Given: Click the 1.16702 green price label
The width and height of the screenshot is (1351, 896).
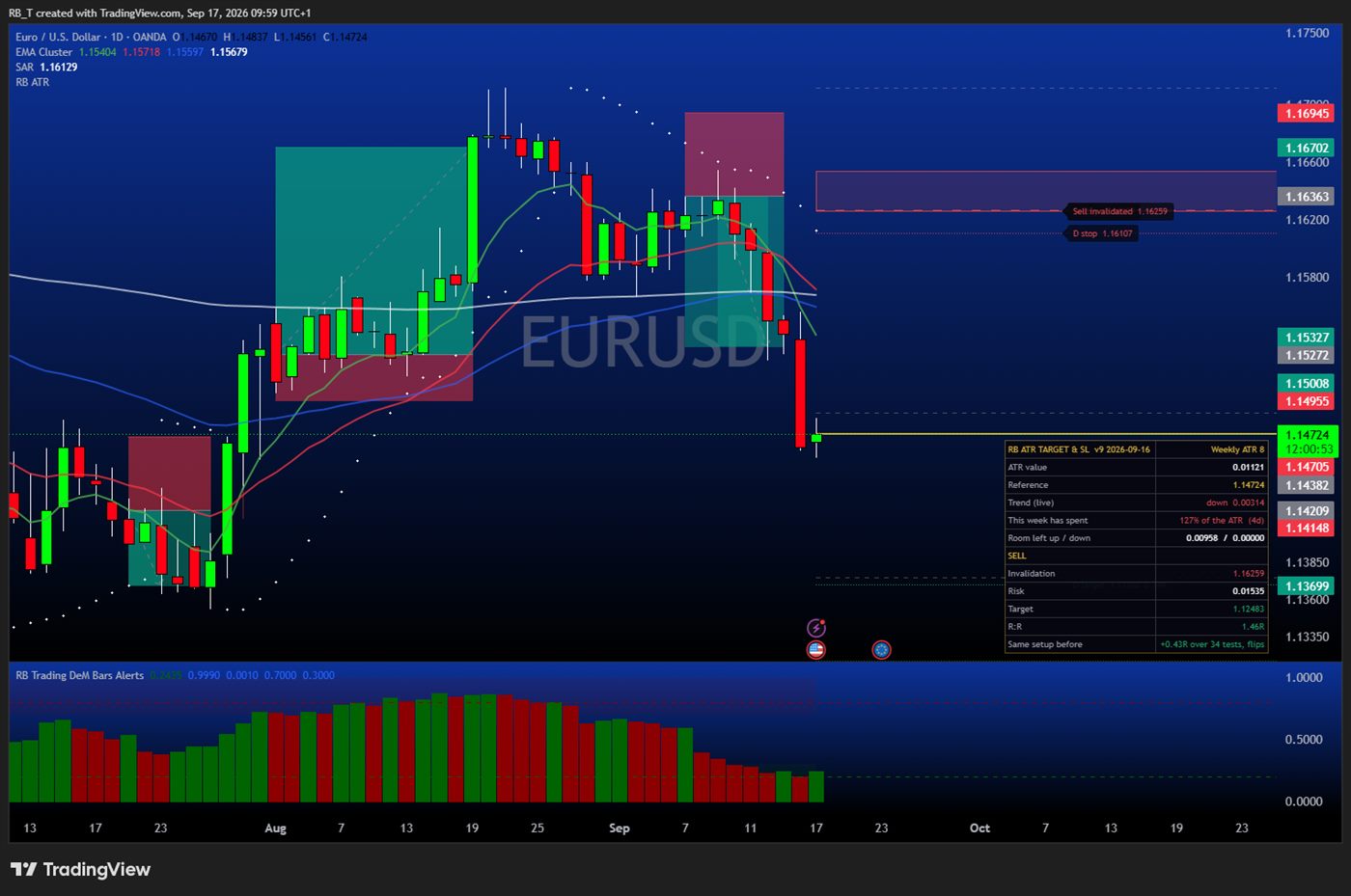Looking at the screenshot, I should (x=1307, y=148).
